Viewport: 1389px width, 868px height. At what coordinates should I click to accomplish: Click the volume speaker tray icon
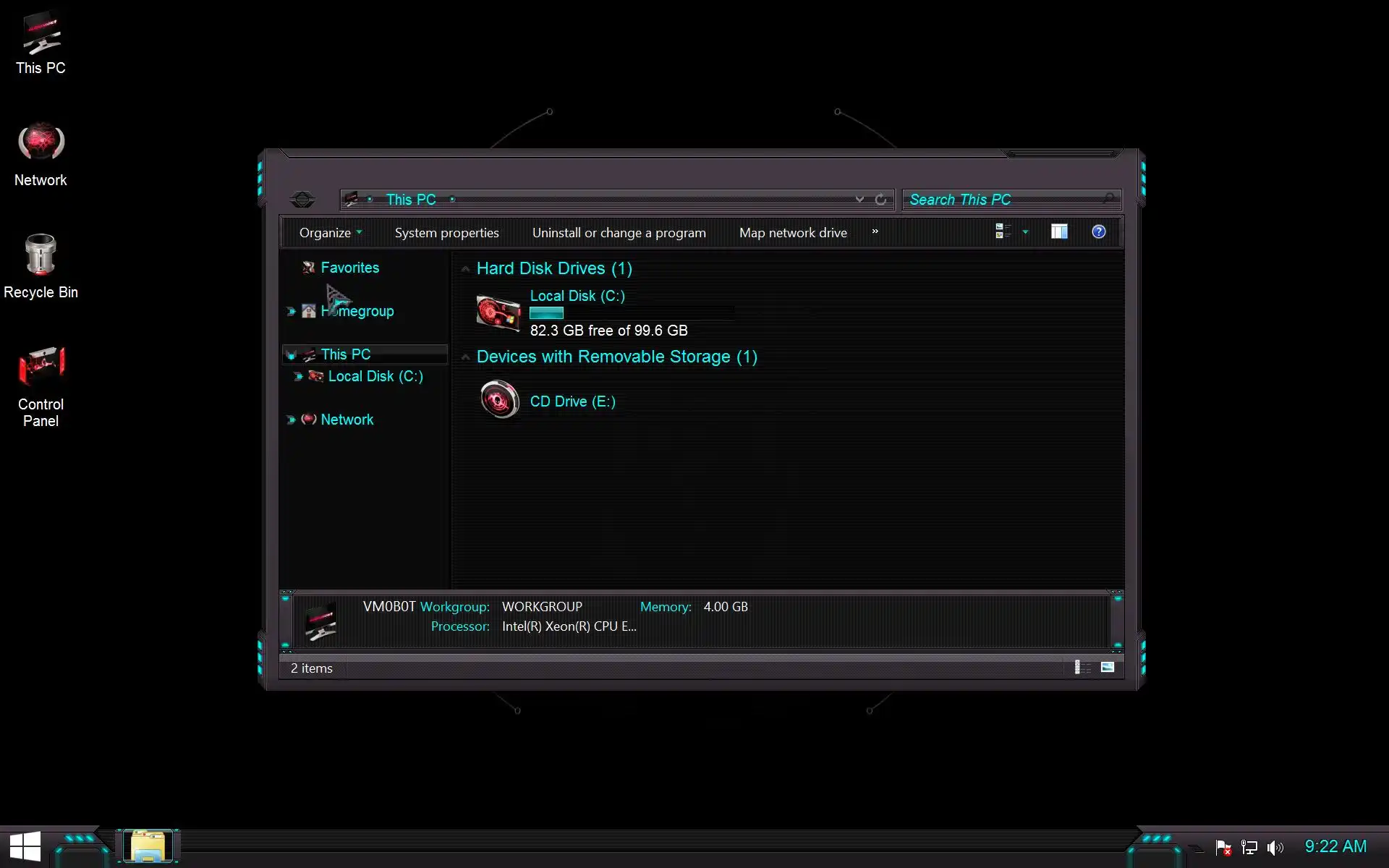(1275, 847)
